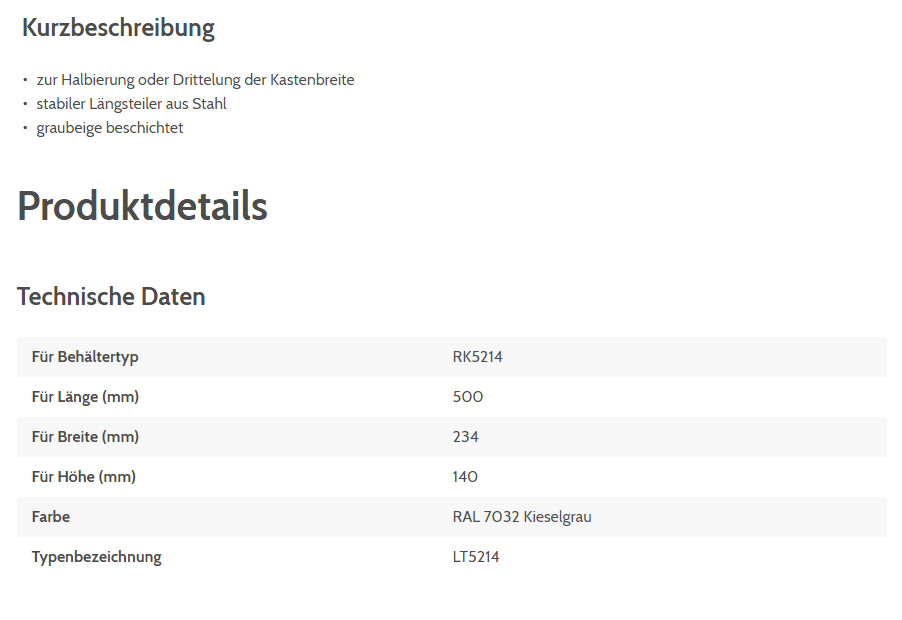Image resolution: width=902 pixels, height=620 pixels.
Task: Click the Typenbezeichnung row label
Action: click(96, 557)
